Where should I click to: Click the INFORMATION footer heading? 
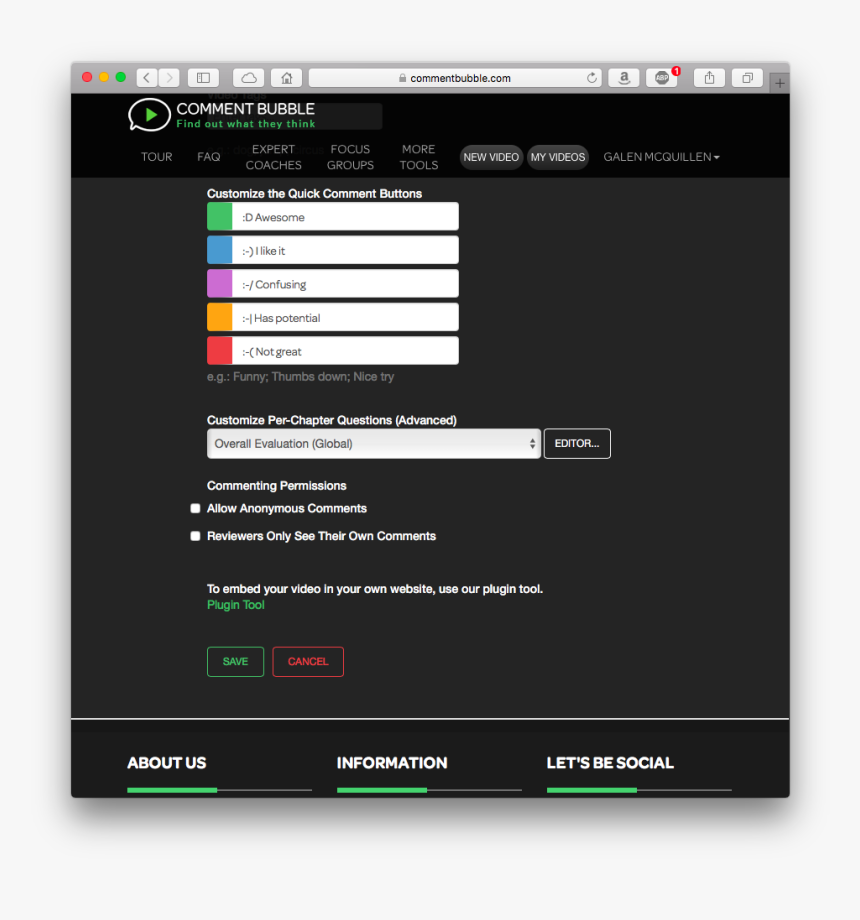[392, 763]
